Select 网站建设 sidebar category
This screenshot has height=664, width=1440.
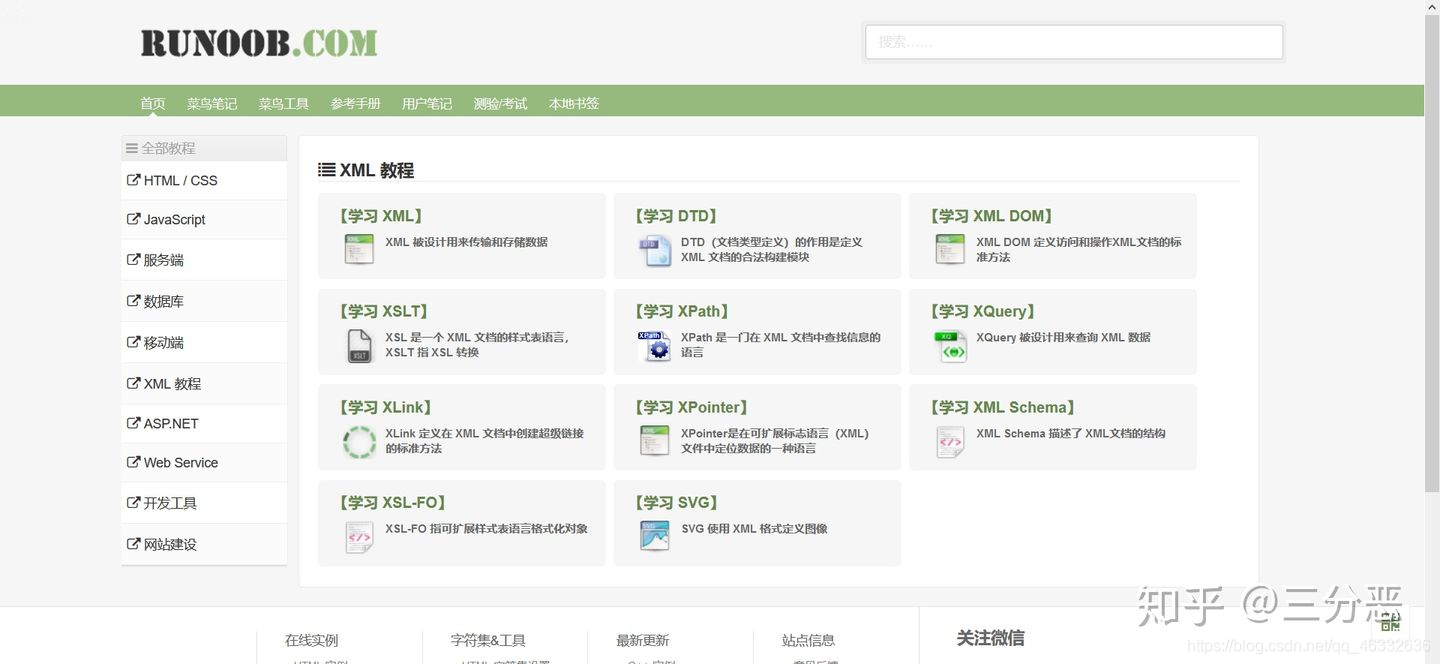pyautogui.click(x=204, y=544)
